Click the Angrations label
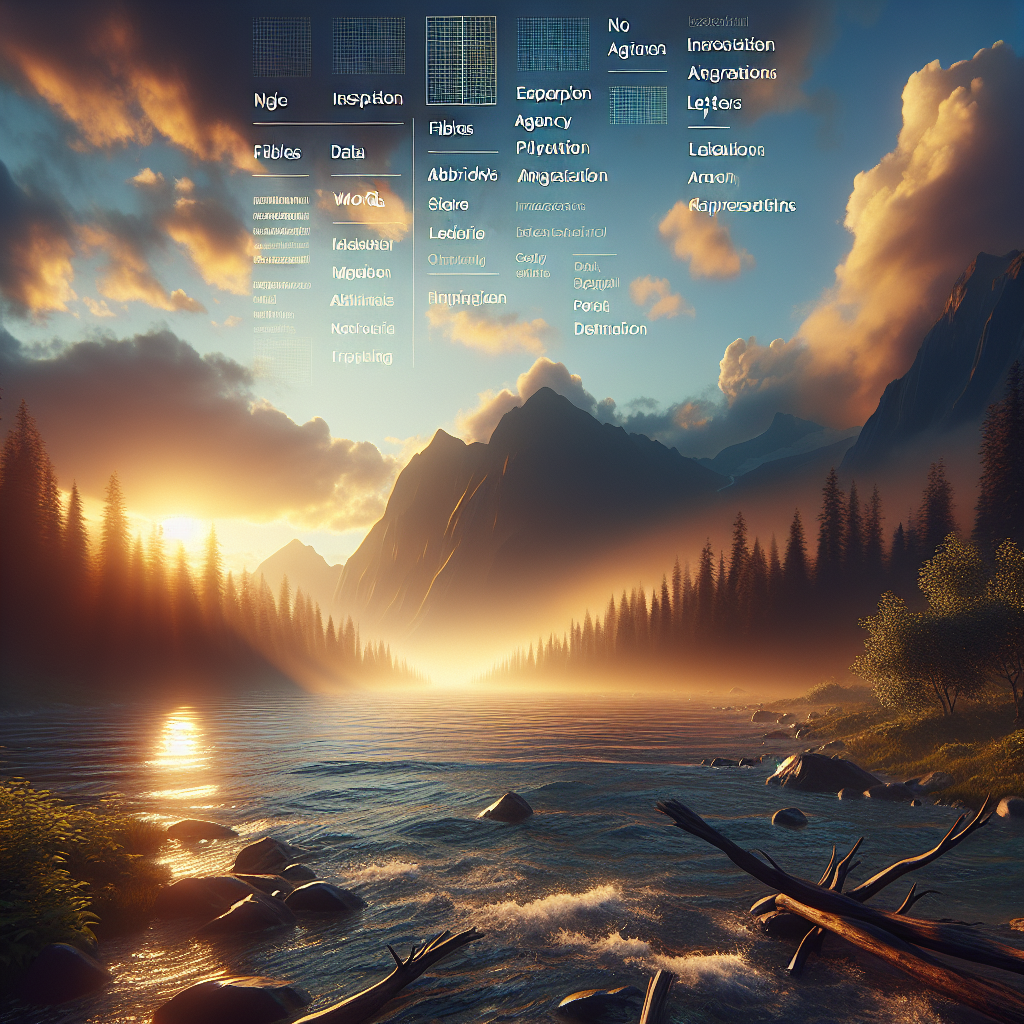Screen dimensions: 1024x1024 point(732,73)
